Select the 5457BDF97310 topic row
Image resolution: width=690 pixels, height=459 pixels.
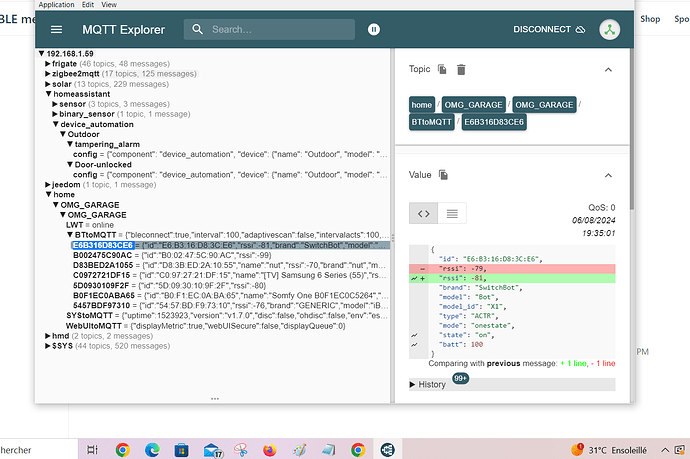click(x=231, y=305)
